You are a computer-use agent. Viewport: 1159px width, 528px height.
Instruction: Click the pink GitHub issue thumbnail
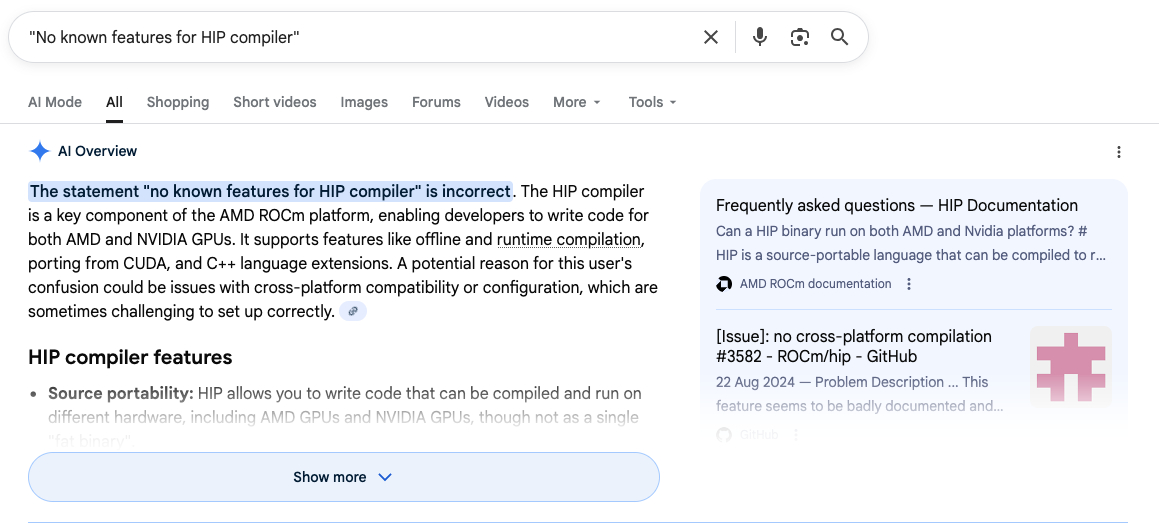tap(1070, 367)
